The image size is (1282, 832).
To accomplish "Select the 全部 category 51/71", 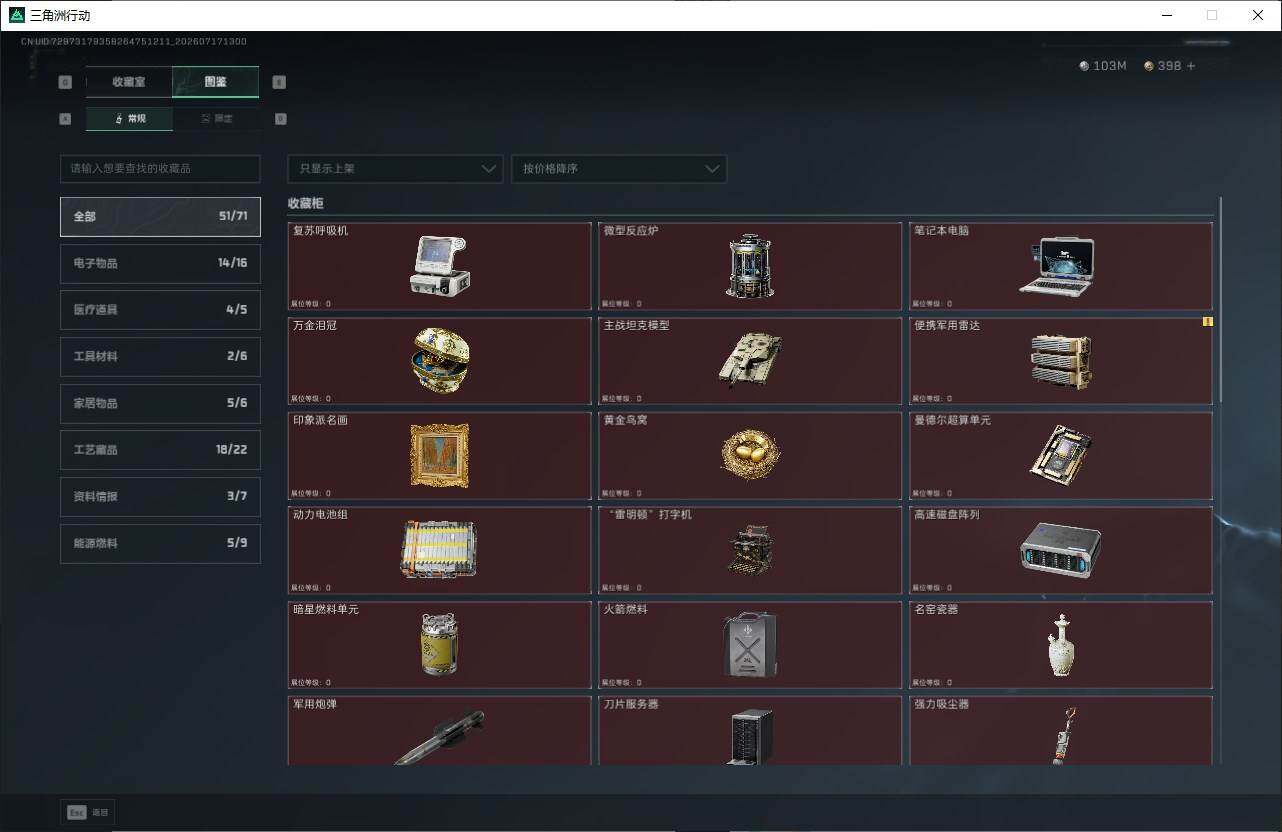I will [x=160, y=216].
